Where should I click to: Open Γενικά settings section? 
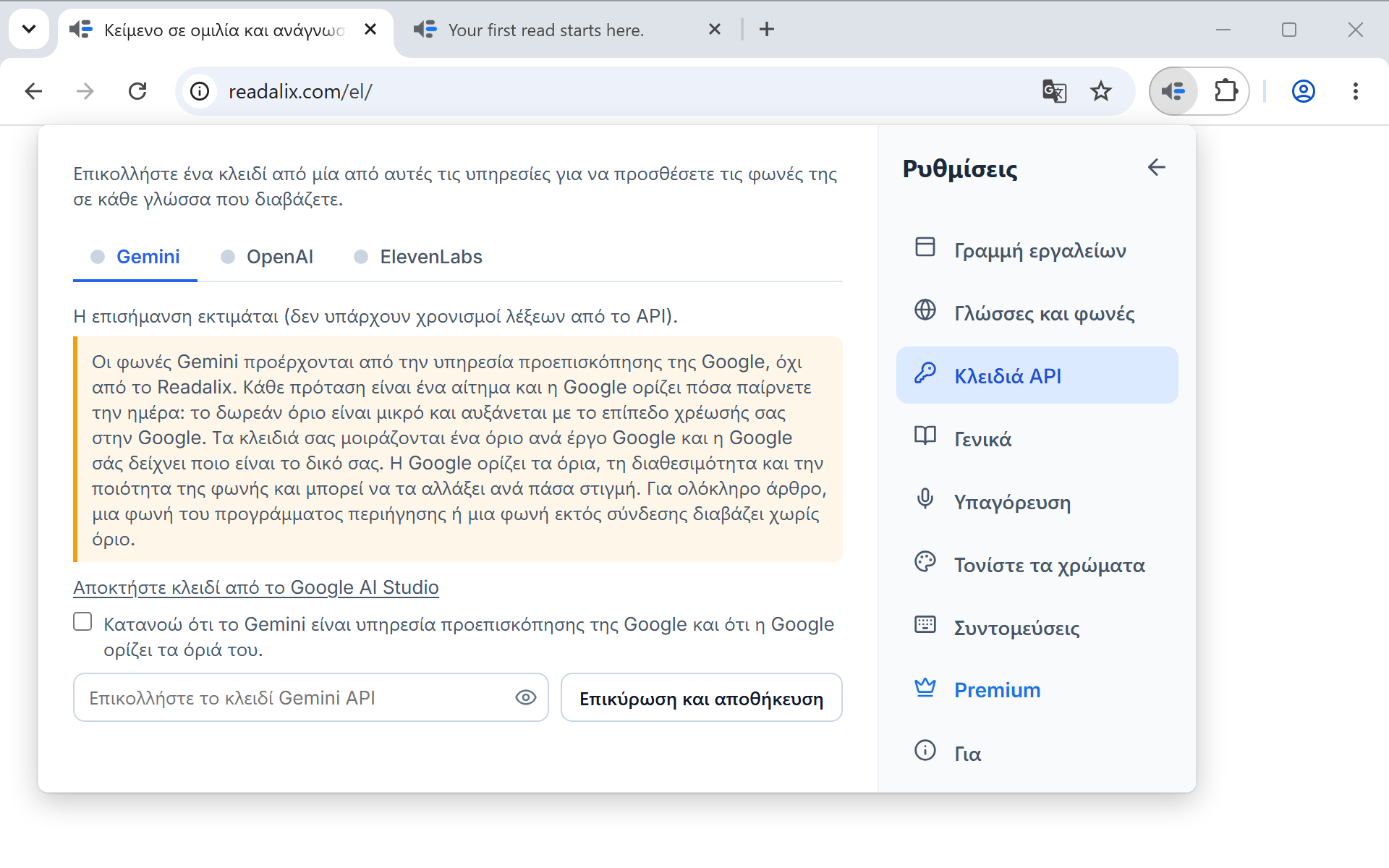[x=1037, y=438]
